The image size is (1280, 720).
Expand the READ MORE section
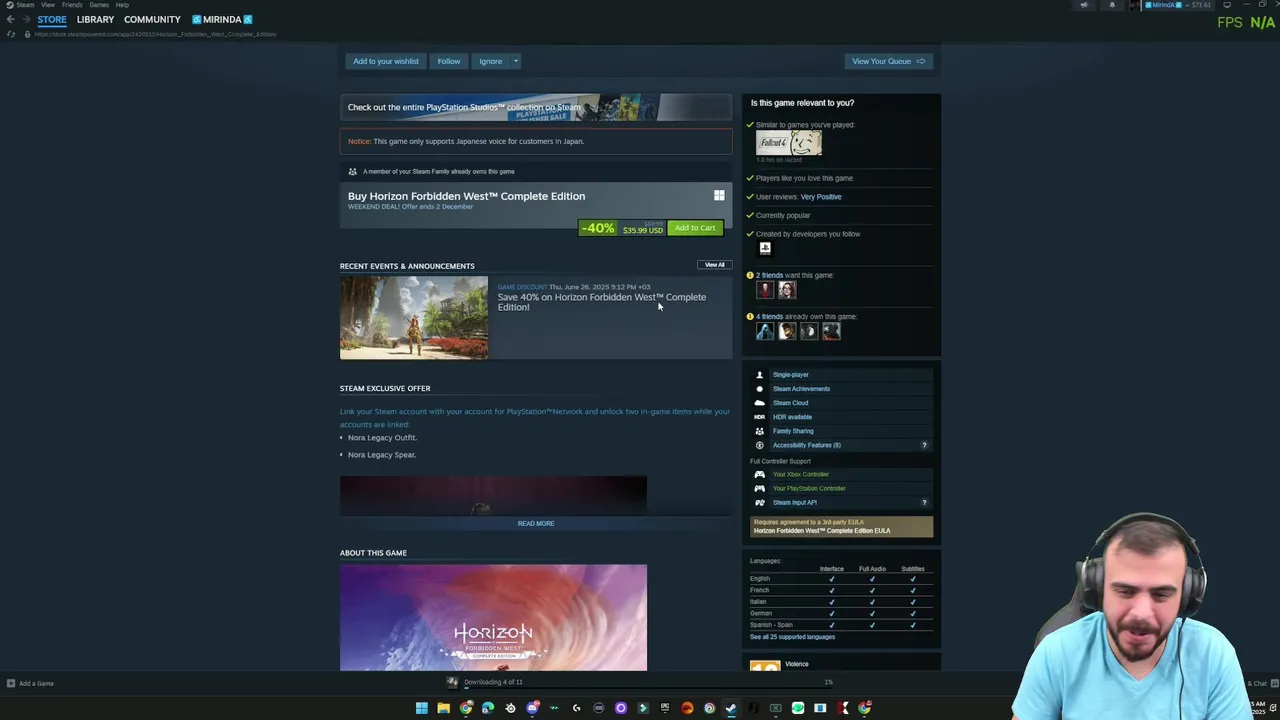pos(536,523)
